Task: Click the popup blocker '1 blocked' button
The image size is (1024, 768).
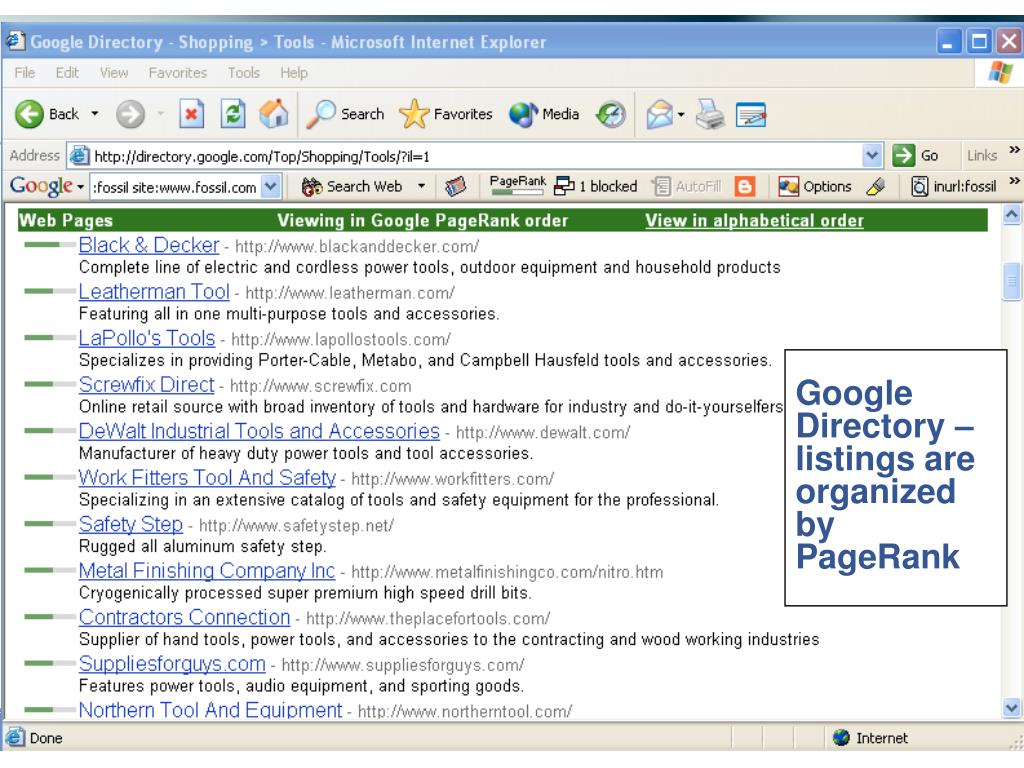Action: click(x=595, y=187)
